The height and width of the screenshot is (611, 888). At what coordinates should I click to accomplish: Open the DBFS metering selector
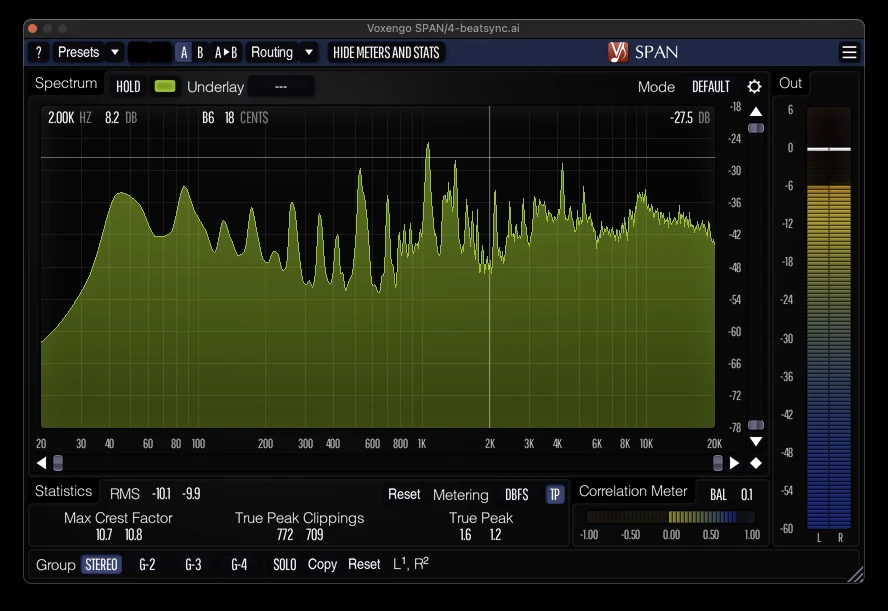(x=516, y=495)
